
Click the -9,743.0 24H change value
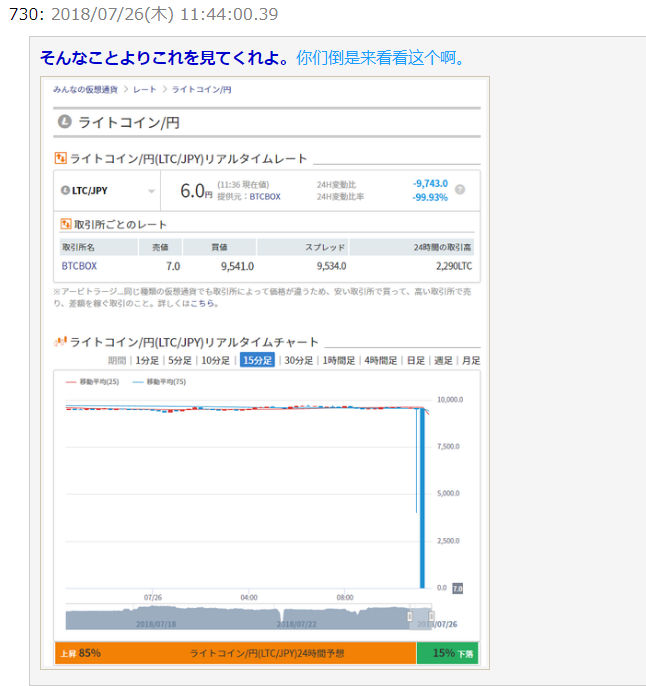point(430,184)
